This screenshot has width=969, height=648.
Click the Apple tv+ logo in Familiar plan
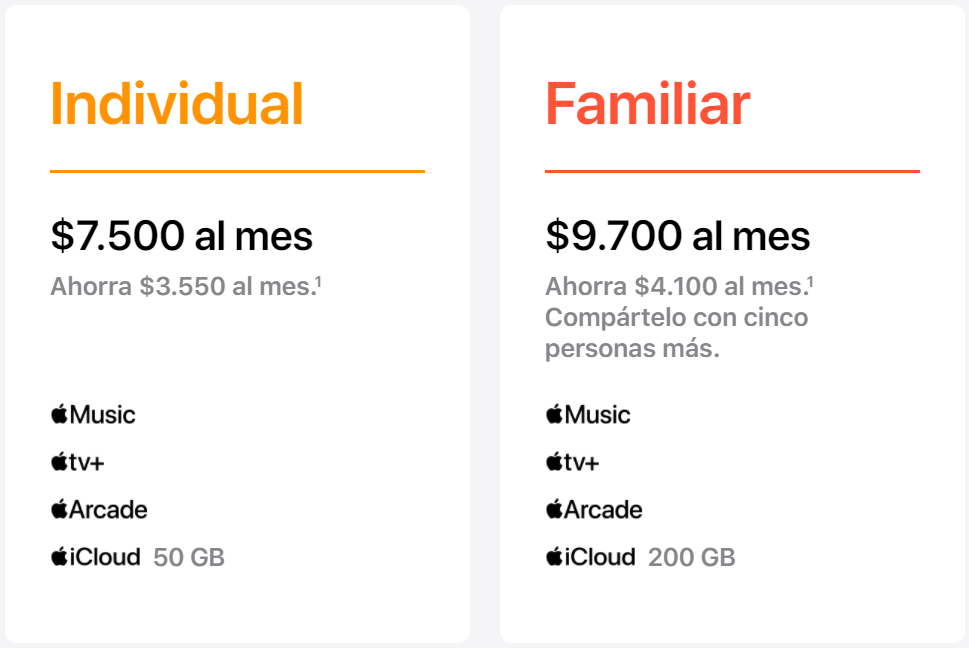573,461
